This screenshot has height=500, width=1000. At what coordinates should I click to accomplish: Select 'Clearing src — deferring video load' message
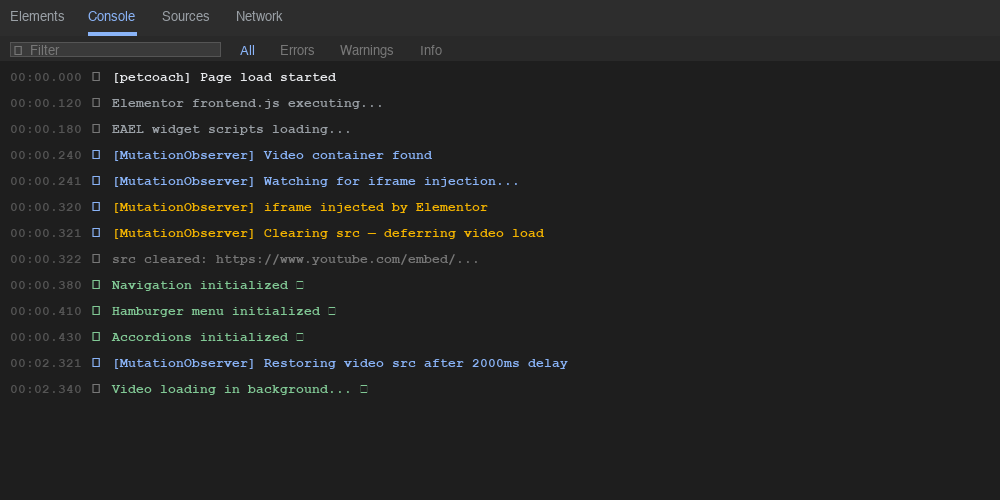404,233
